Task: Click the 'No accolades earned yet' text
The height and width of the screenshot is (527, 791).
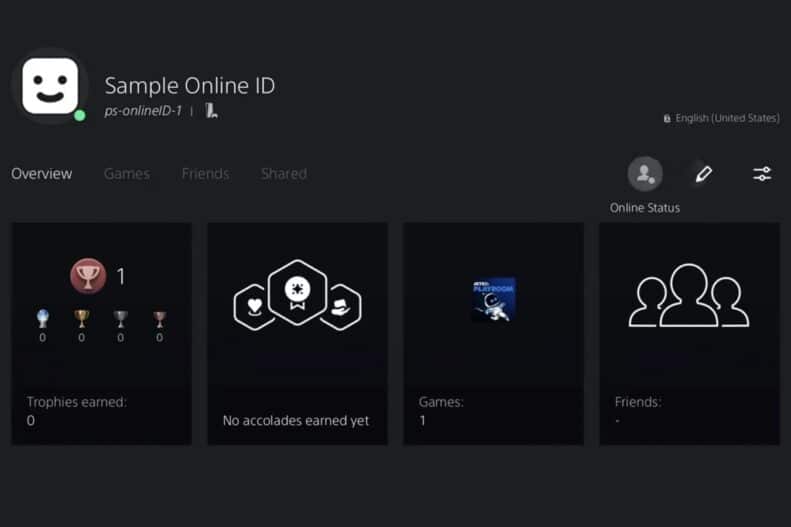Action: 296,421
